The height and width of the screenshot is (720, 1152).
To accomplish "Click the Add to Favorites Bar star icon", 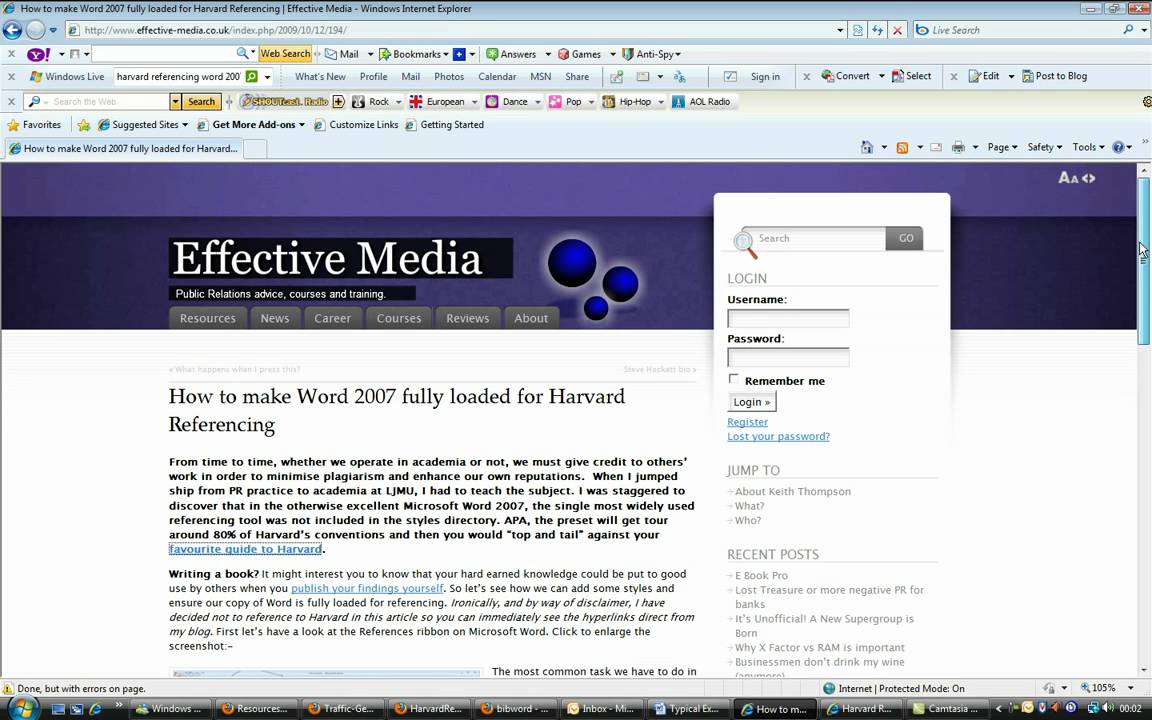I will [84, 125].
